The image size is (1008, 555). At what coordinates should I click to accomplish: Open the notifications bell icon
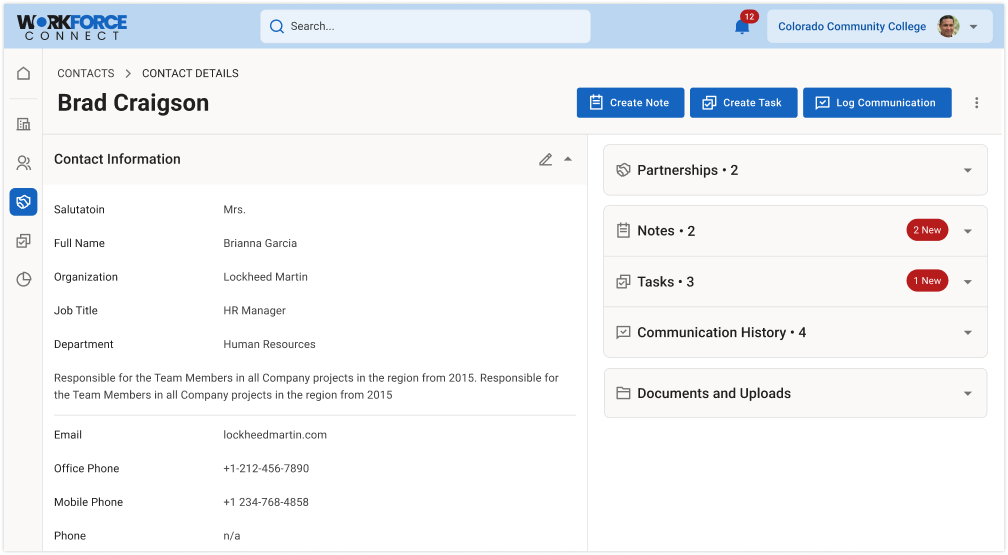coord(742,26)
